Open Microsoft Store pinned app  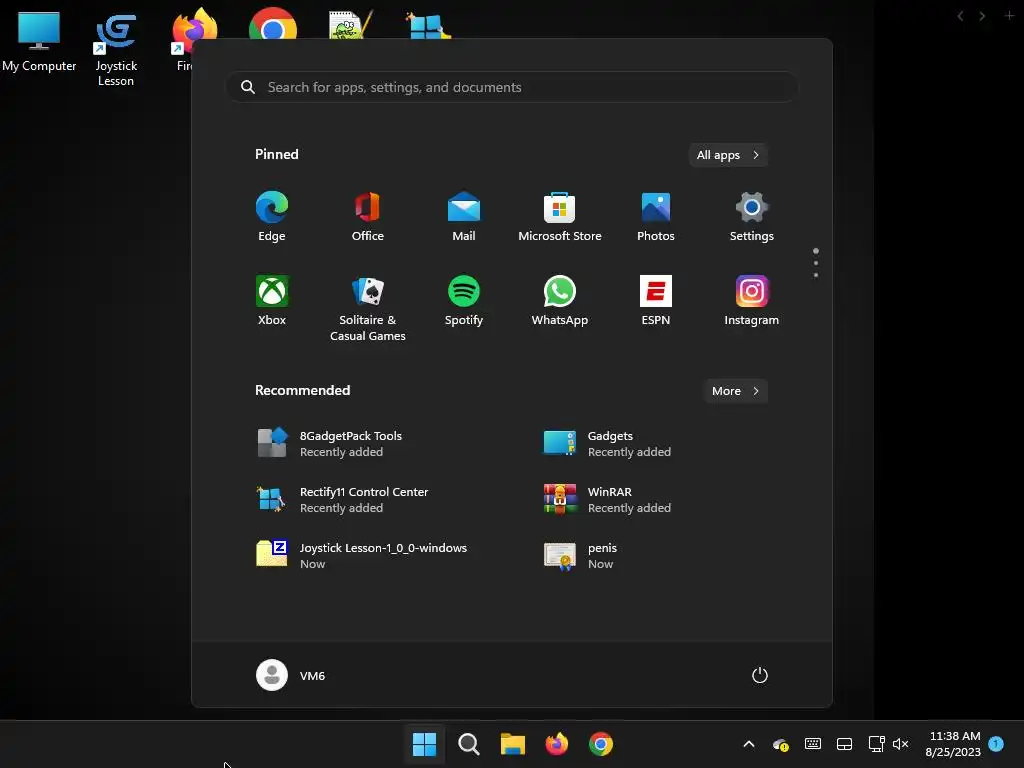(x=560, y=217)
